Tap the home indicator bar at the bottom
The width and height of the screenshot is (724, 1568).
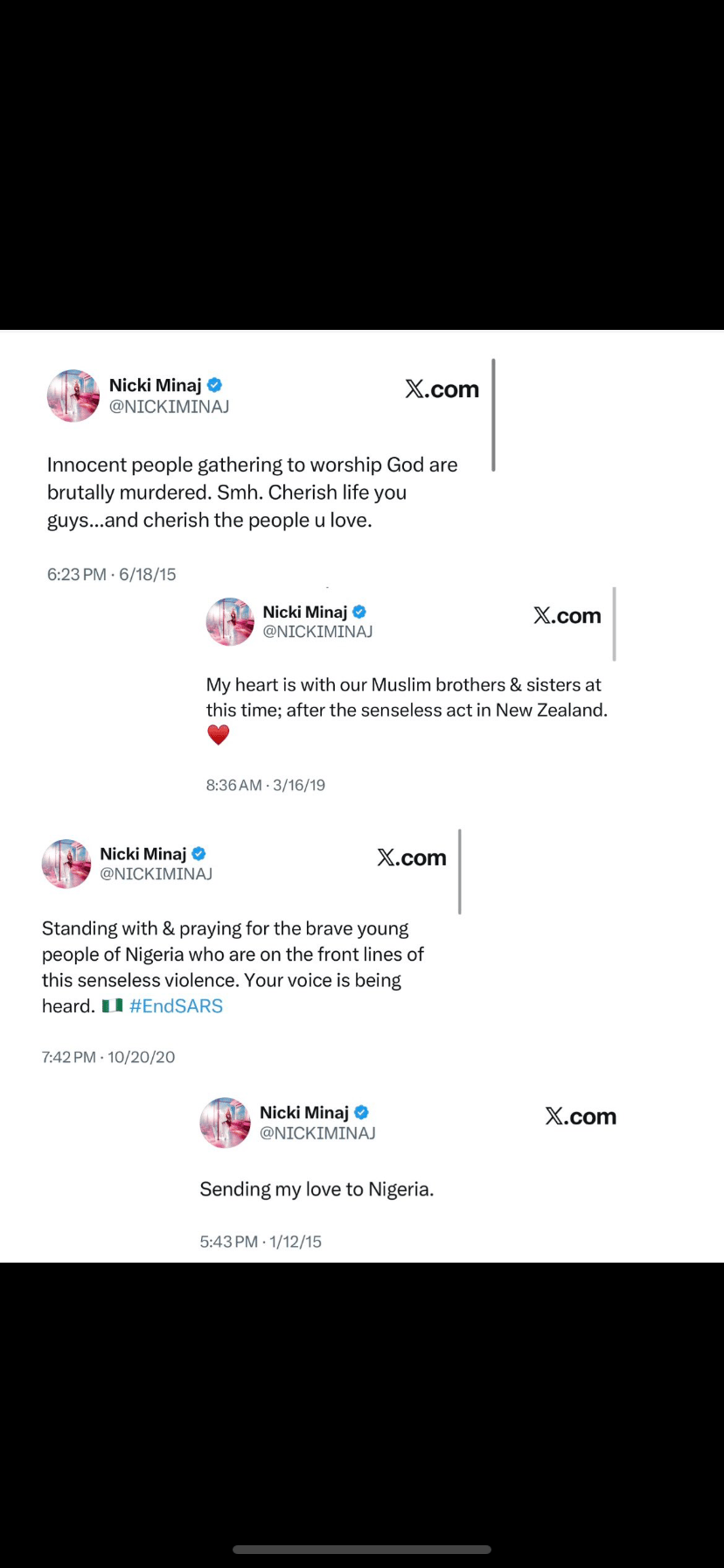click(x=362, y=1550)
